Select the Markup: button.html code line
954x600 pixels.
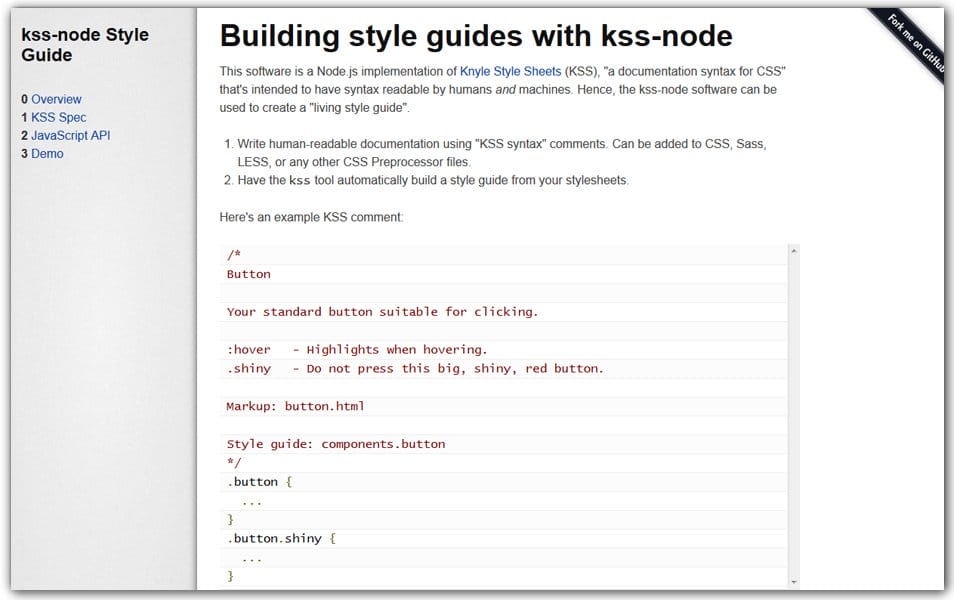coord(295,406)
